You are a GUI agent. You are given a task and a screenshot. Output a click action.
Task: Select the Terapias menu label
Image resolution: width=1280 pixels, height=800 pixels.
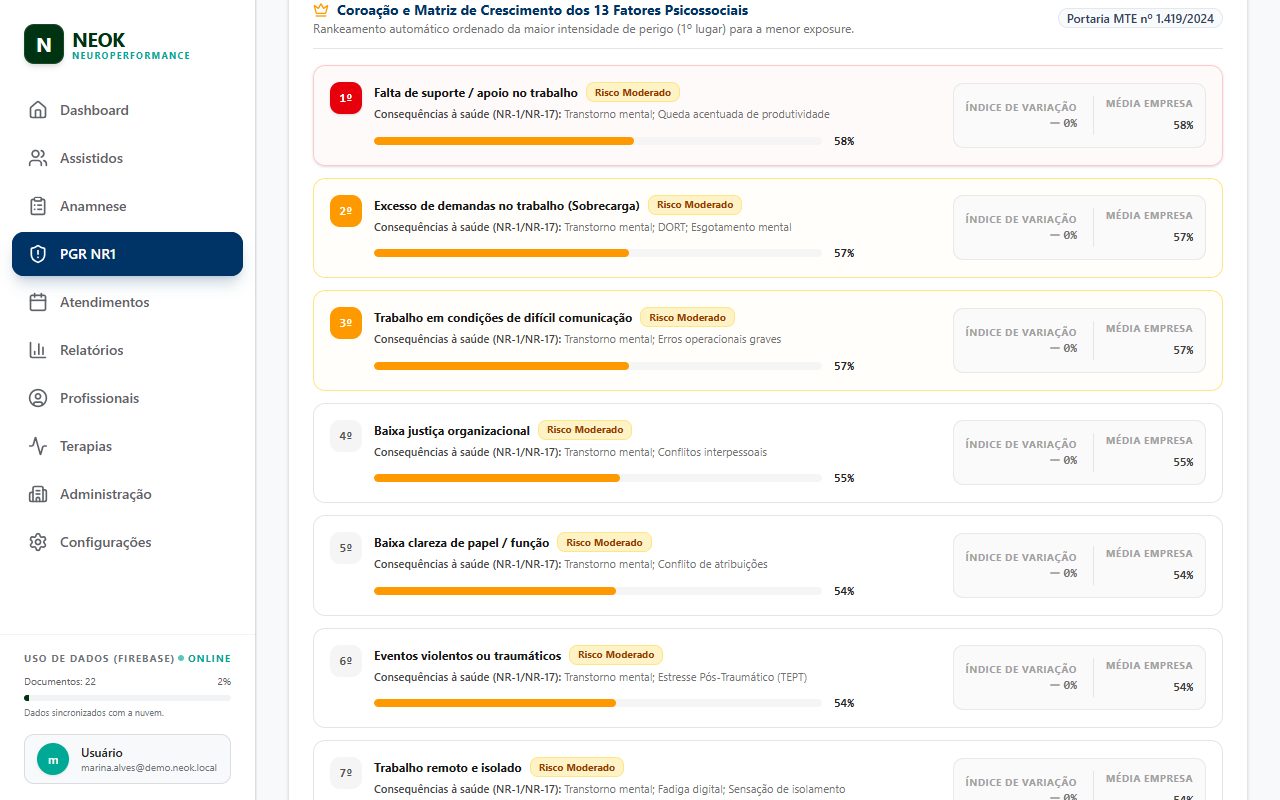[x=86, y=446]
